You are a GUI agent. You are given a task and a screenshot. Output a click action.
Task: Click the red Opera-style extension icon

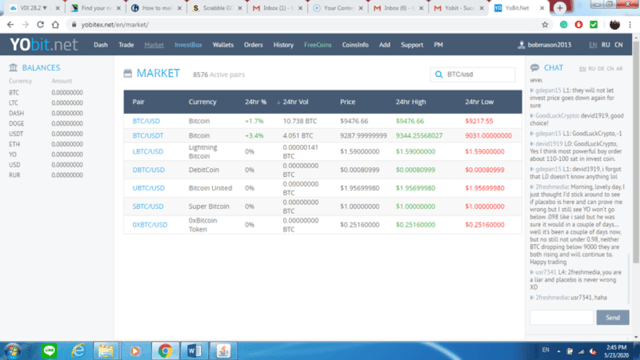[579, 24]
